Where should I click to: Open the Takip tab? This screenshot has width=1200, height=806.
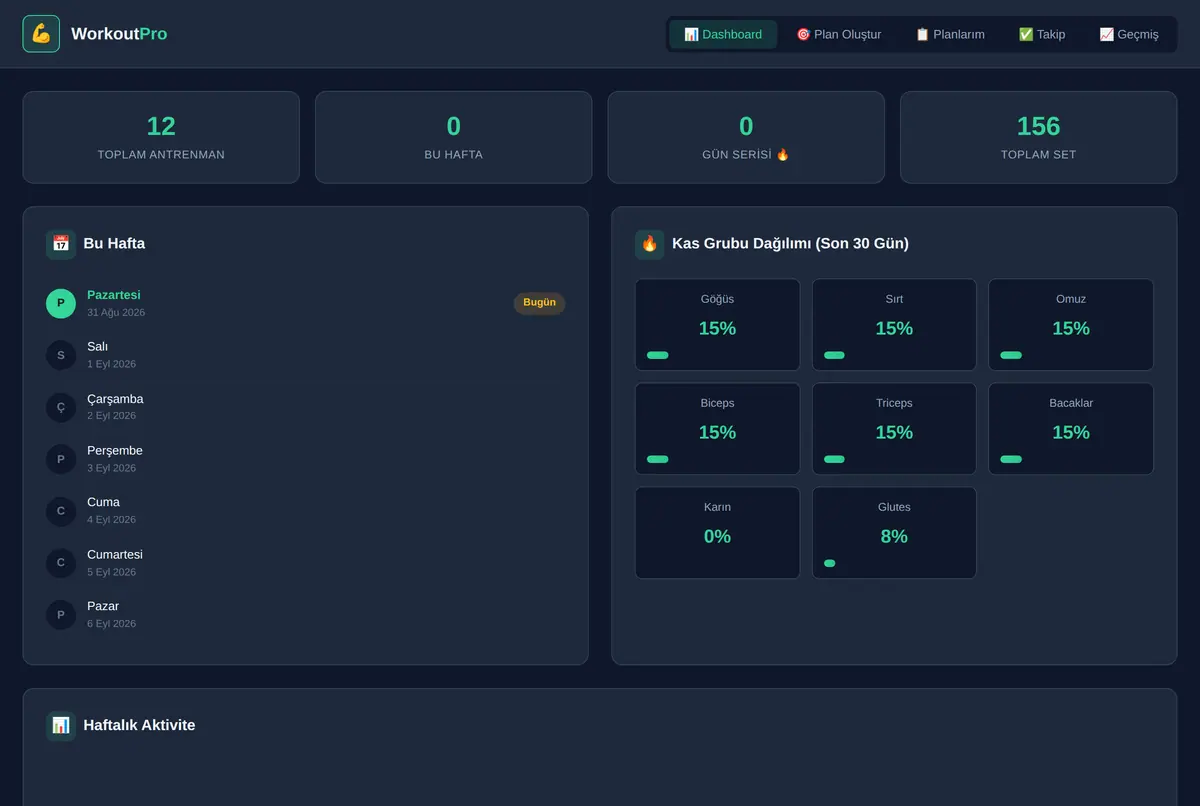click(1042, 34)
